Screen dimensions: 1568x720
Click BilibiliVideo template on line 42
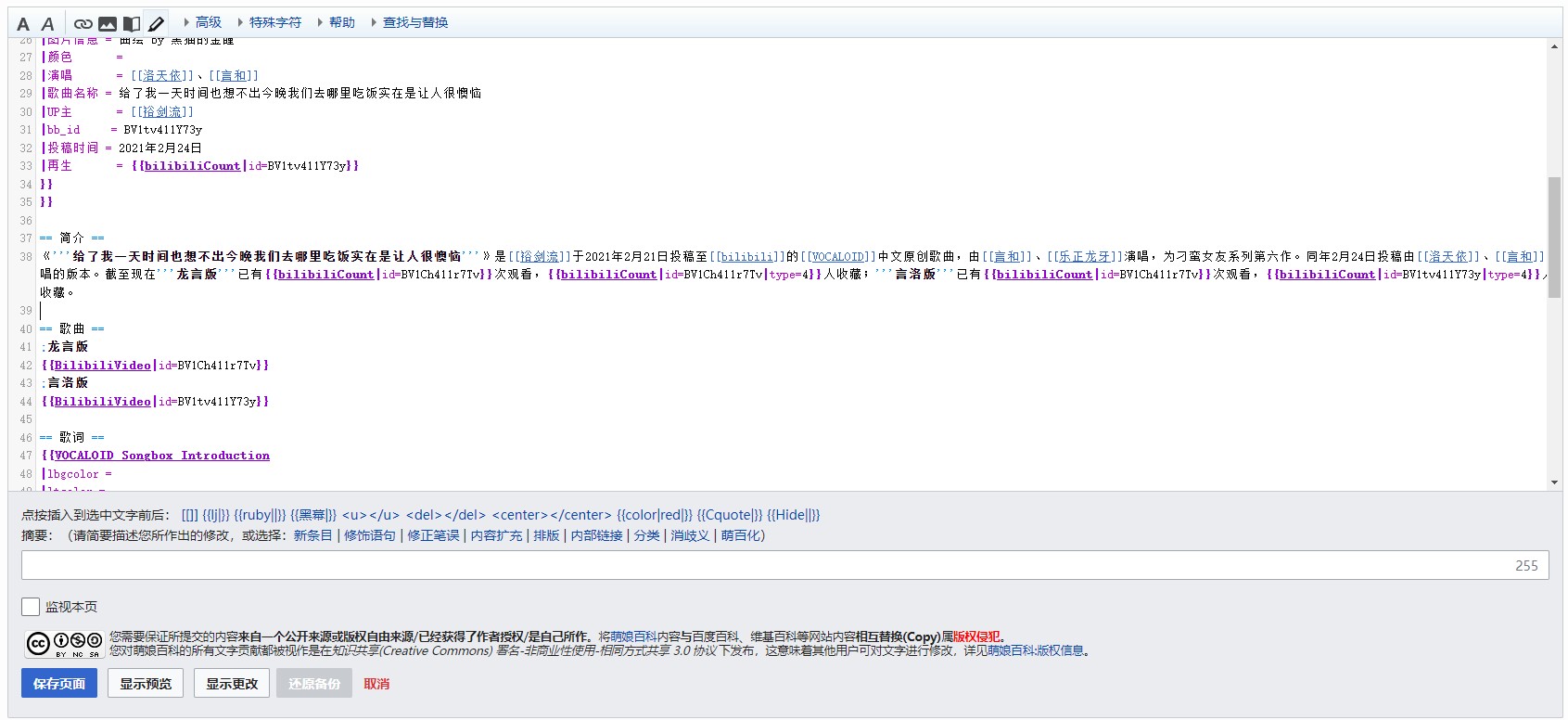click(x=102, y=366)
